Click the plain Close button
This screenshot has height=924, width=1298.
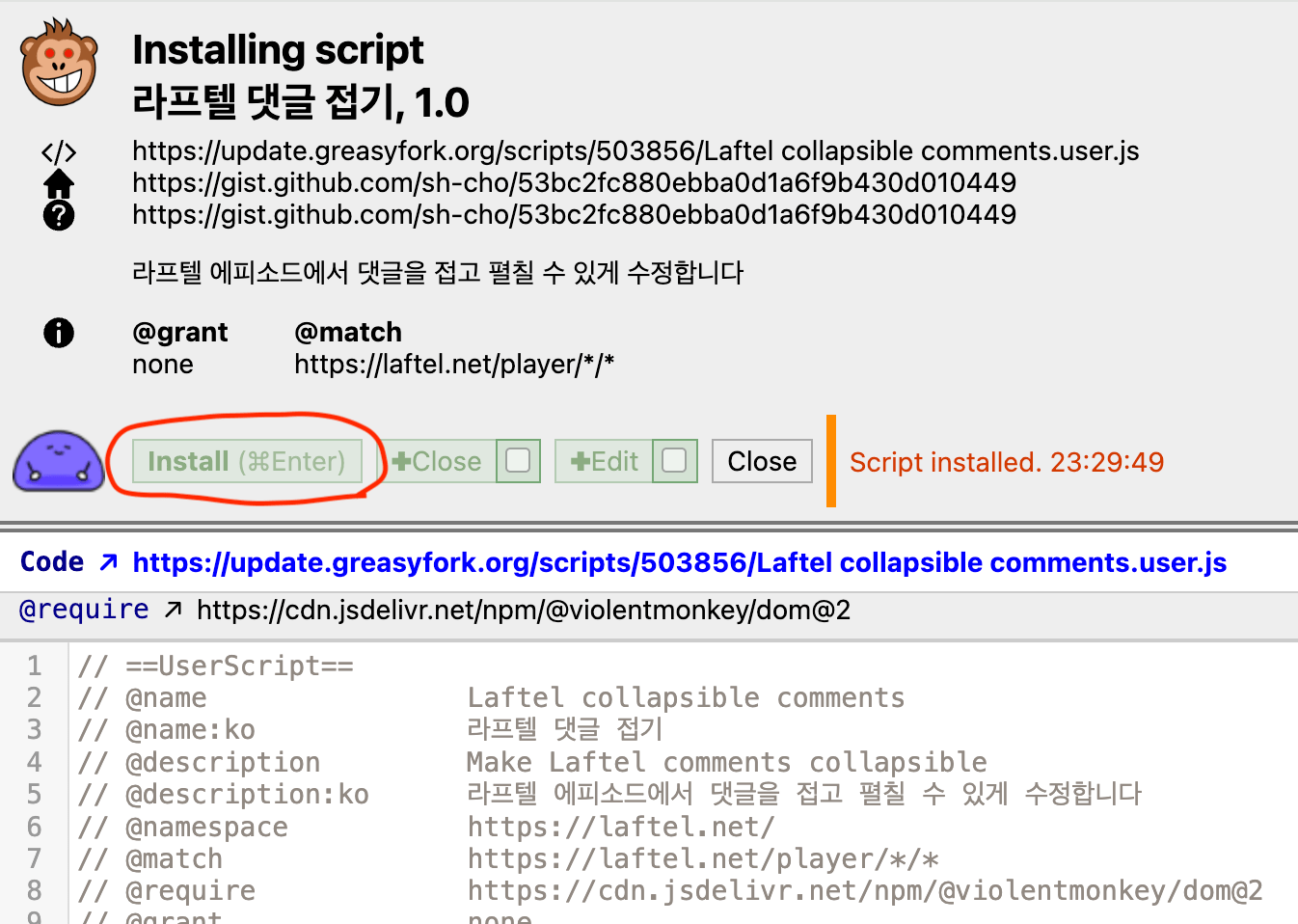click(762, 461)
